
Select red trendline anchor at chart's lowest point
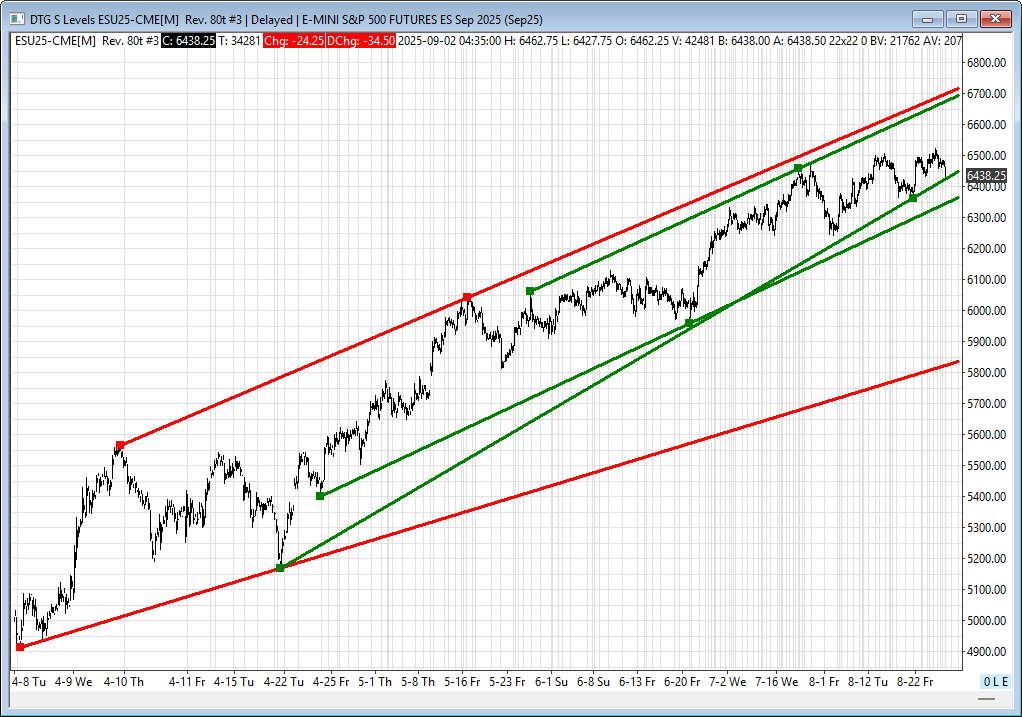pyautogui.click(x=20, y=647)
